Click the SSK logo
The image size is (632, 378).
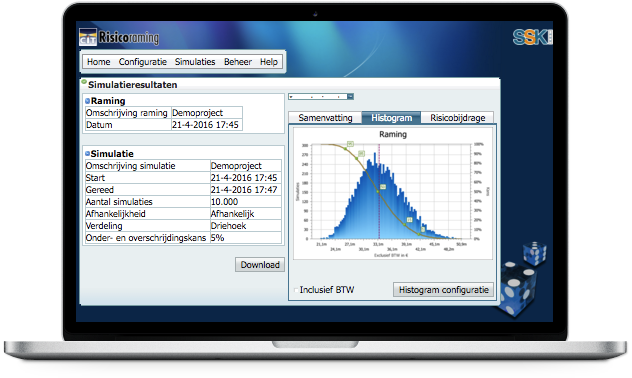[532, 37]
